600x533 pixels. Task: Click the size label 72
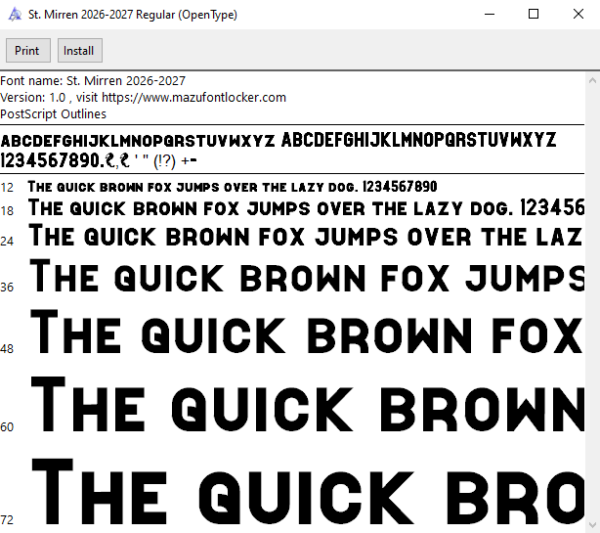(7, 520)
